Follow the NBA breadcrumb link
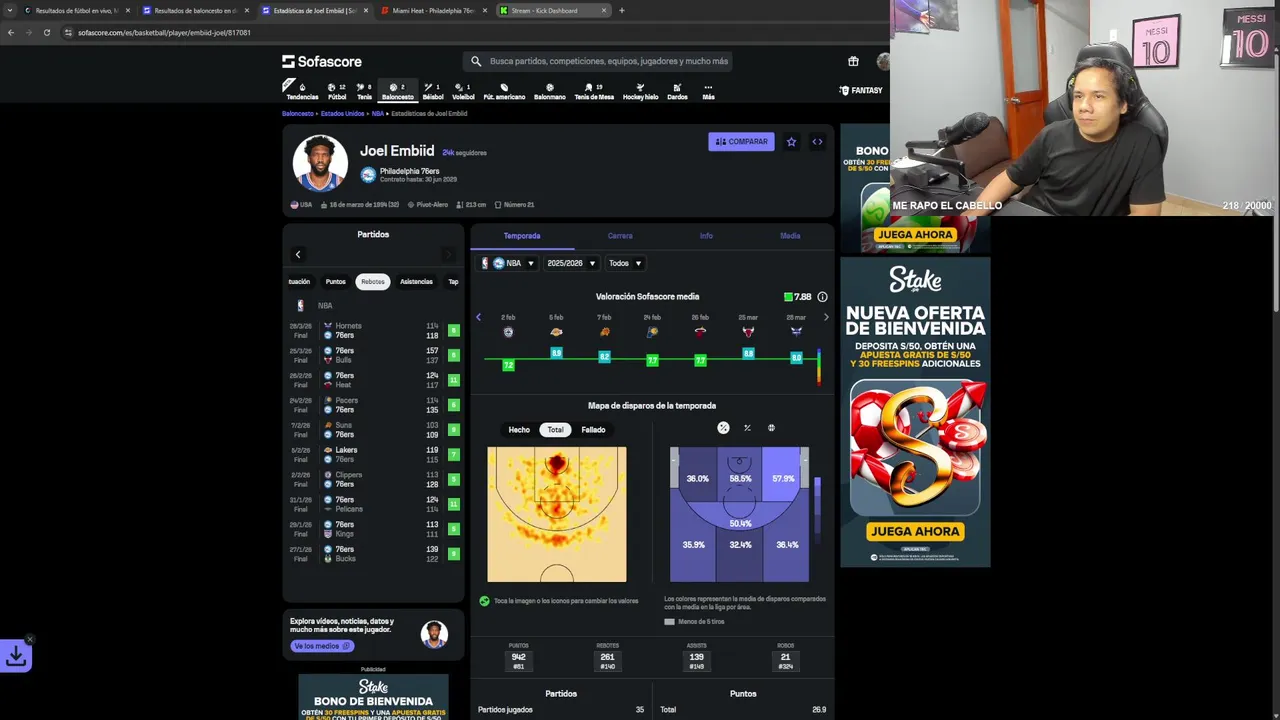1280x720 pixels. (x=378, y=114)
